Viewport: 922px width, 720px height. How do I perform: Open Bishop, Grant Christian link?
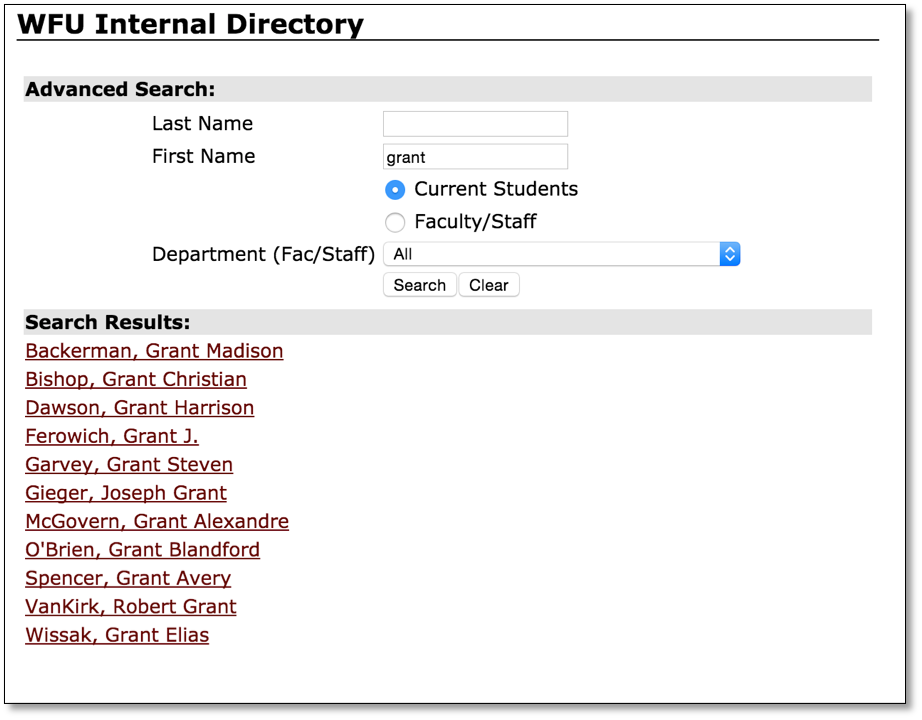coord(136,380)
